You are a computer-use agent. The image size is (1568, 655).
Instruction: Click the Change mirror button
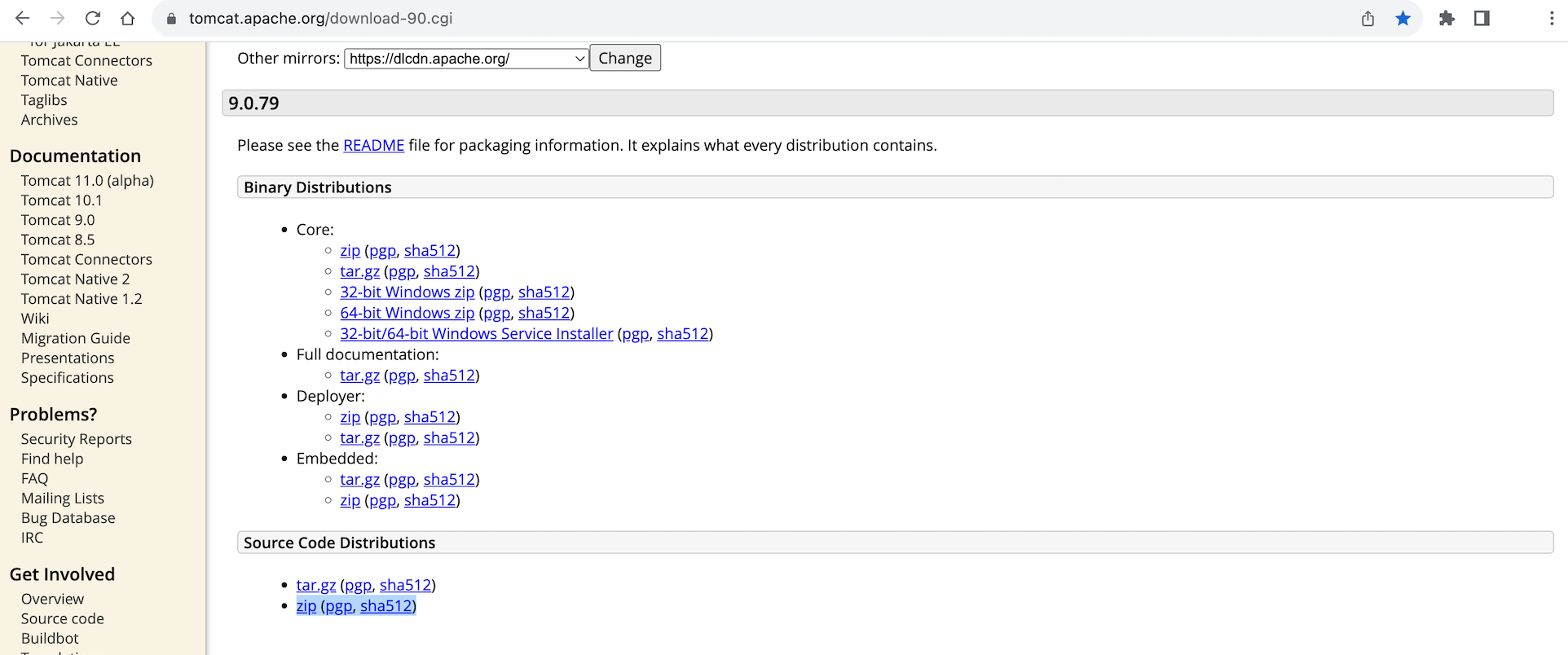point(625,58)
